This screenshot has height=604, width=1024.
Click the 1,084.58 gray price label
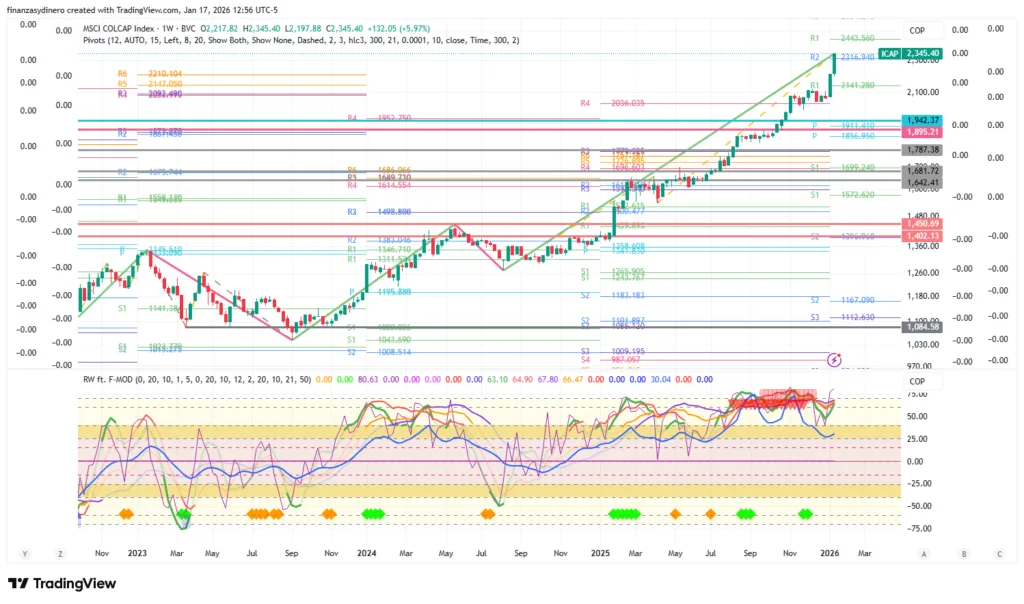920,327
